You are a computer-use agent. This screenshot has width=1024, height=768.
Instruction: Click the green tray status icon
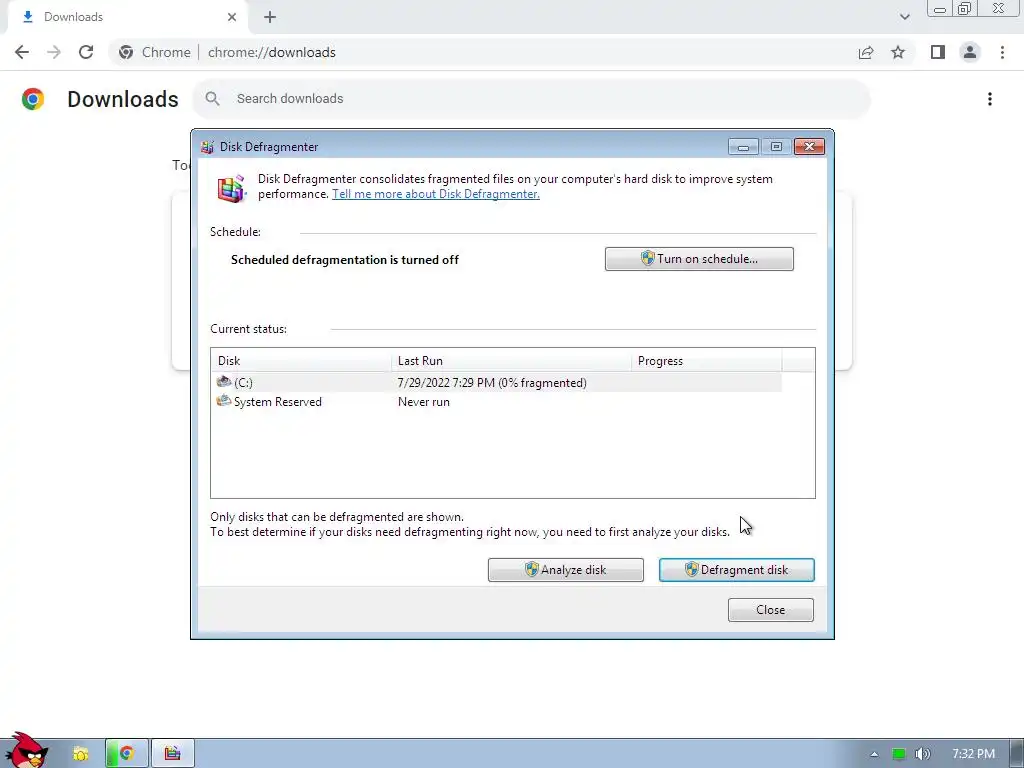pos(899,754)
